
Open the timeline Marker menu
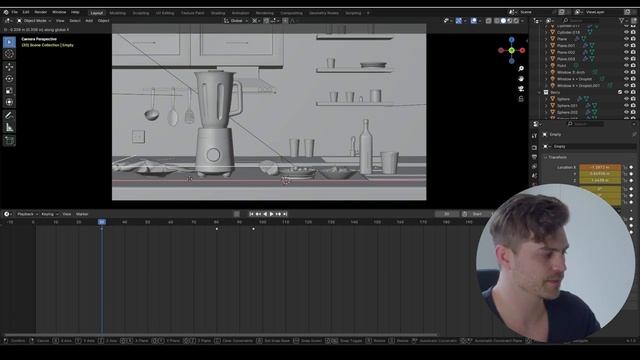pos(82,214)
